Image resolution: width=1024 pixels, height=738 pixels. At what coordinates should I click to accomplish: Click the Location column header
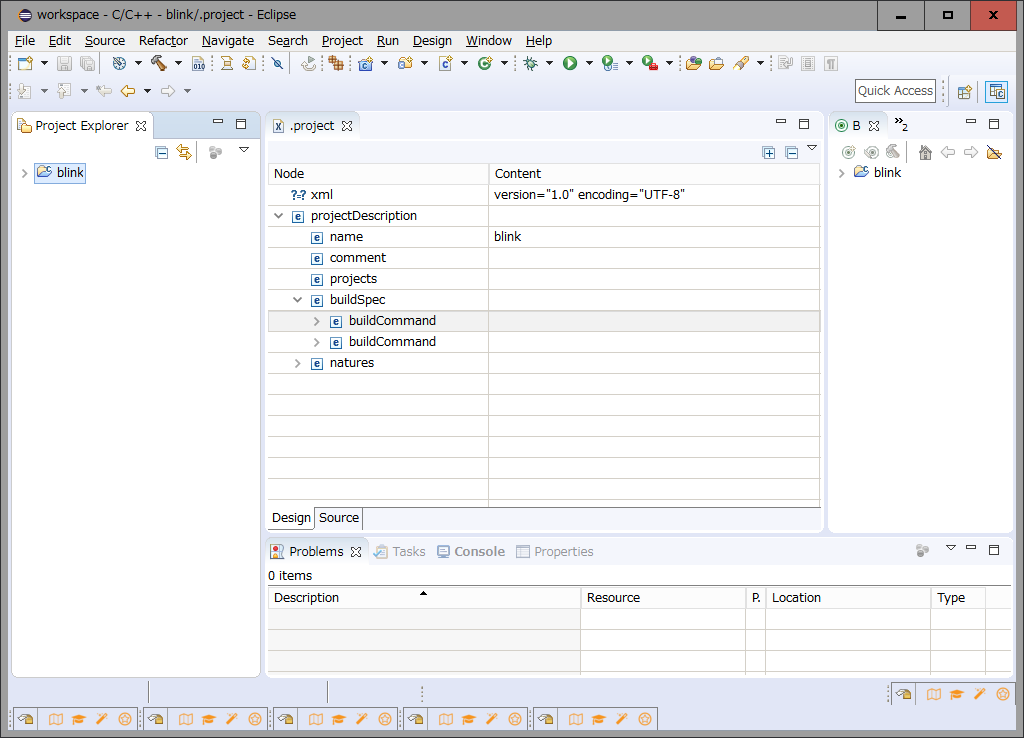[848, 598]
